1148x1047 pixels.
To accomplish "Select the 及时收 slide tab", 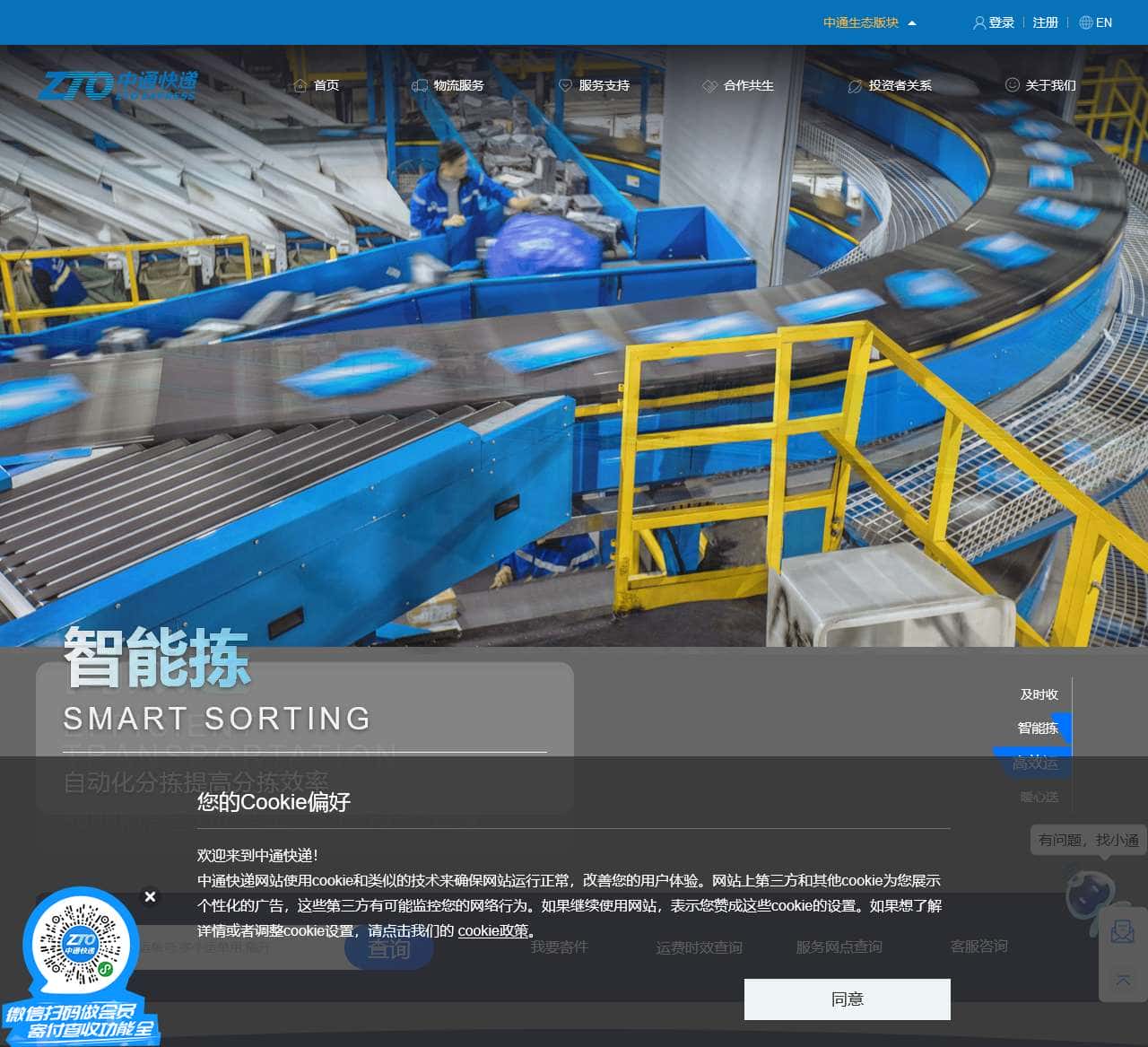I will pos(1039,694).
